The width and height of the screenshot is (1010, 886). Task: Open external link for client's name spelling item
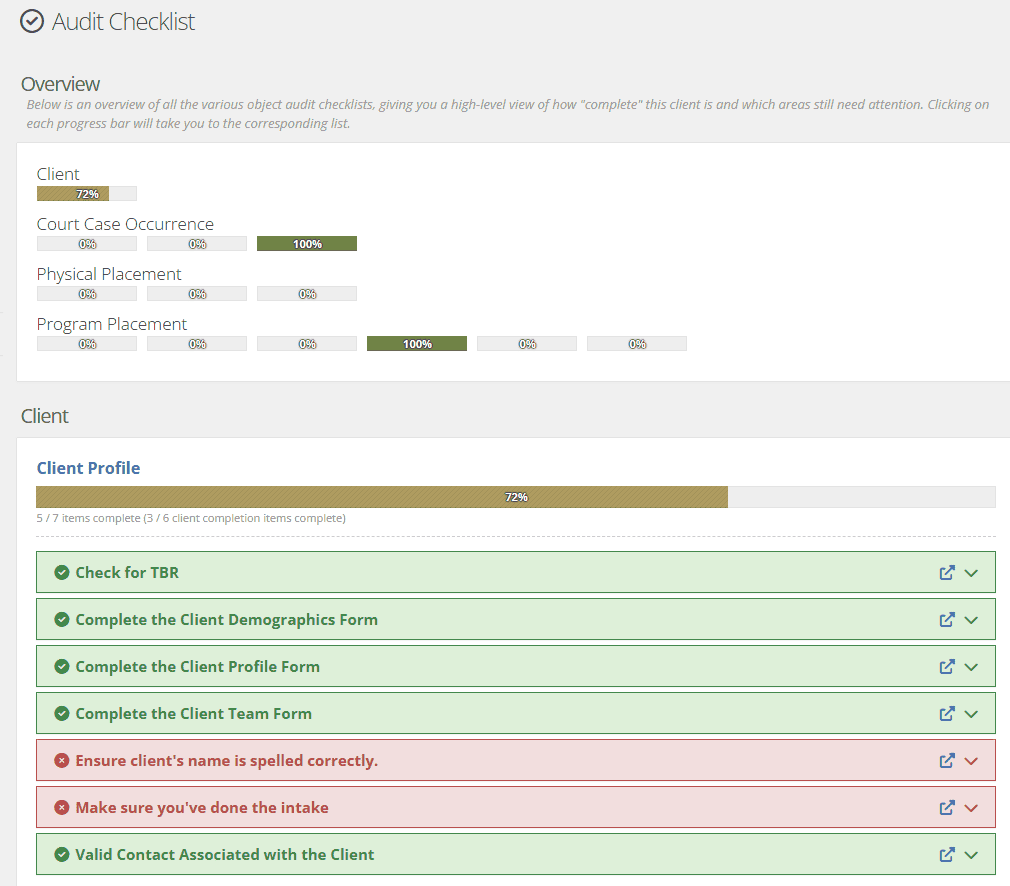(x=946, y=760)
